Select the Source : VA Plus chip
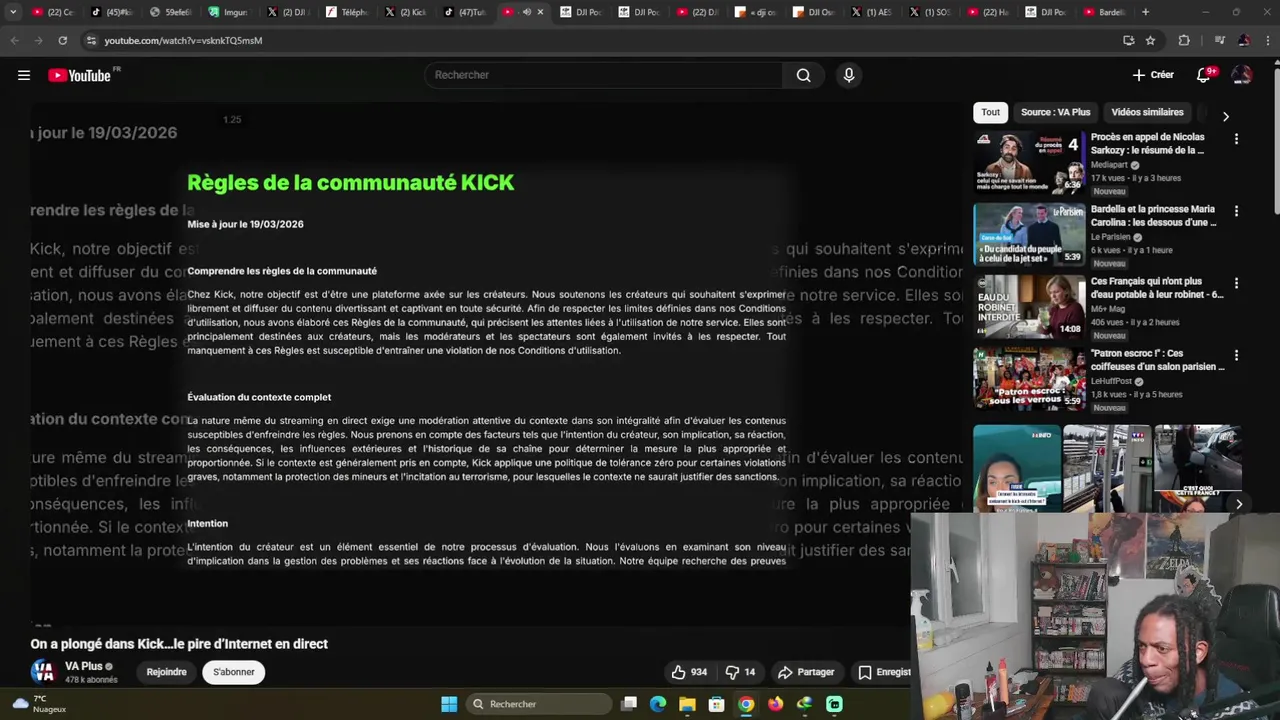Screen dimensions: 1280x720 (1055, 112)
